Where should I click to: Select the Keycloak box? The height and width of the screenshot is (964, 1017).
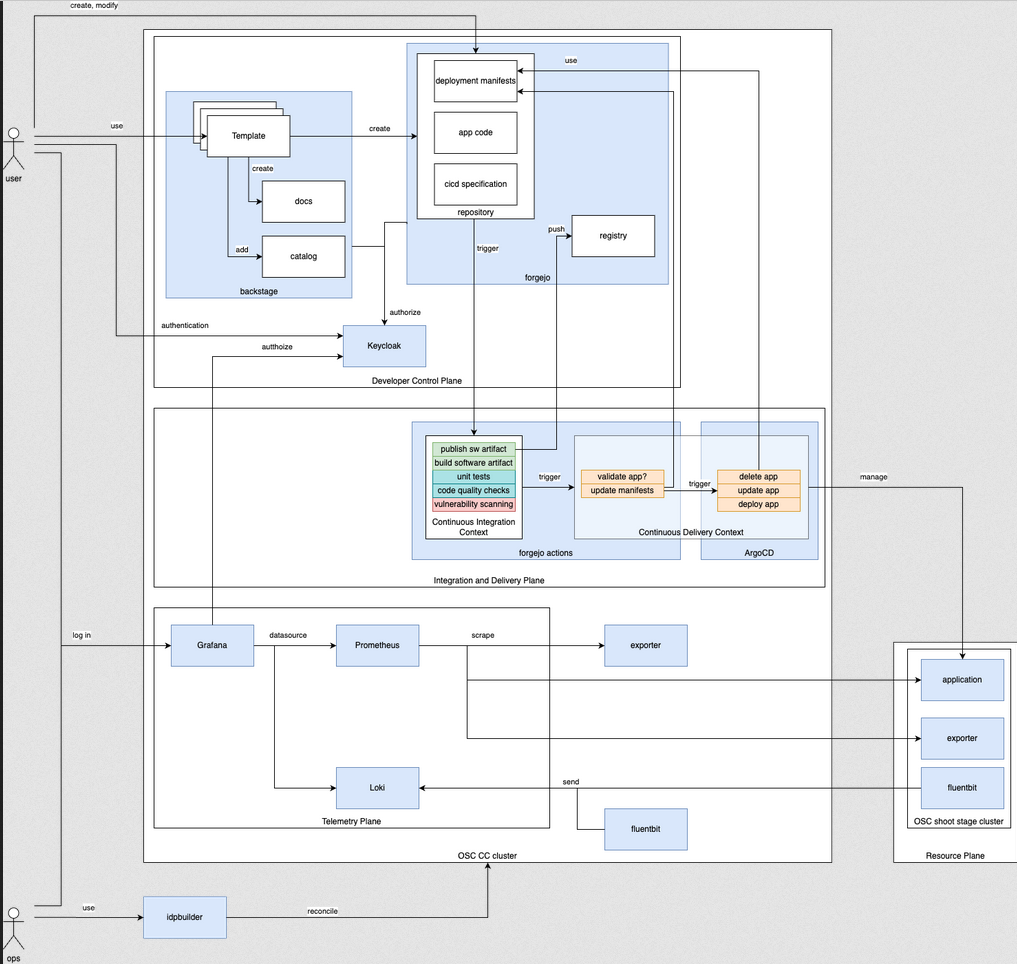(x=384, y=346)
